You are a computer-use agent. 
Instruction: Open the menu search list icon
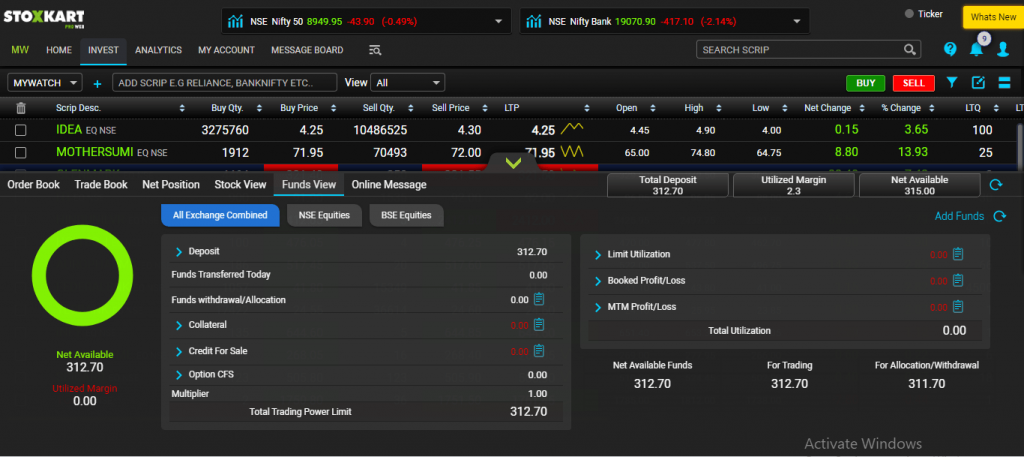pyautogui.click(x=375, y=50)
